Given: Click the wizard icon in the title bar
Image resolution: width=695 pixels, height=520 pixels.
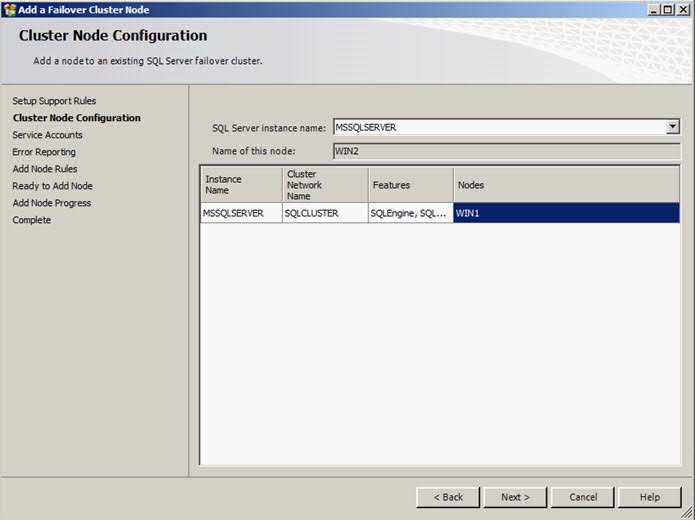Looking at the screenshot, I should (9, 10).
